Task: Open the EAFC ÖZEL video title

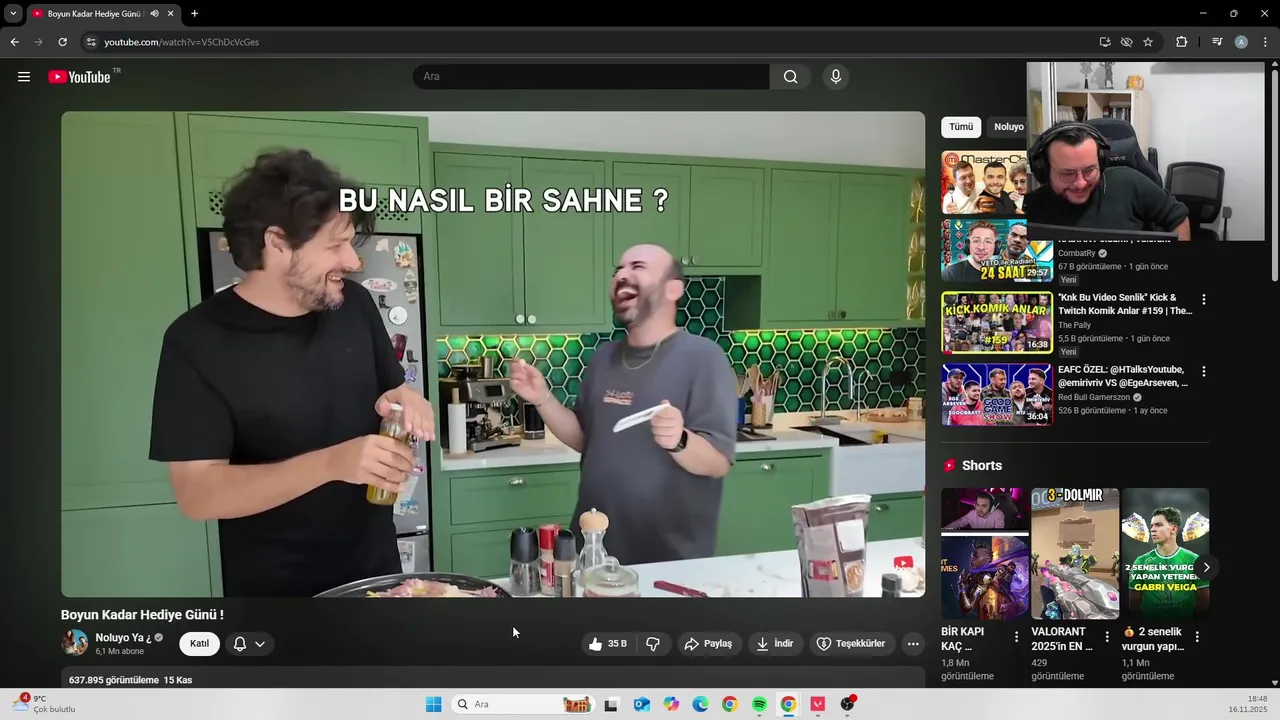Action: pos(1123,376)
